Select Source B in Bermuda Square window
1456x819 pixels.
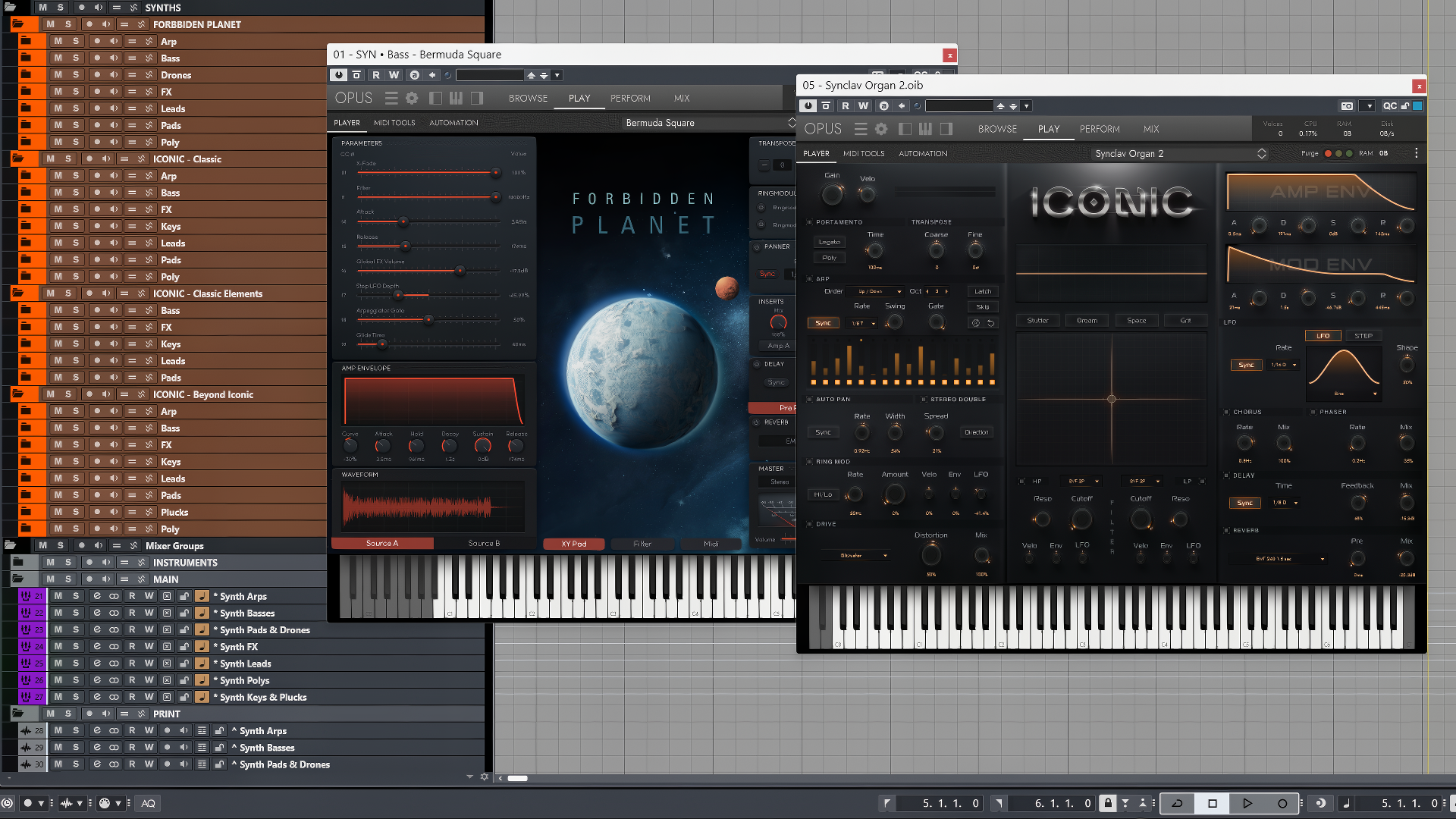[x=484, y=543]
